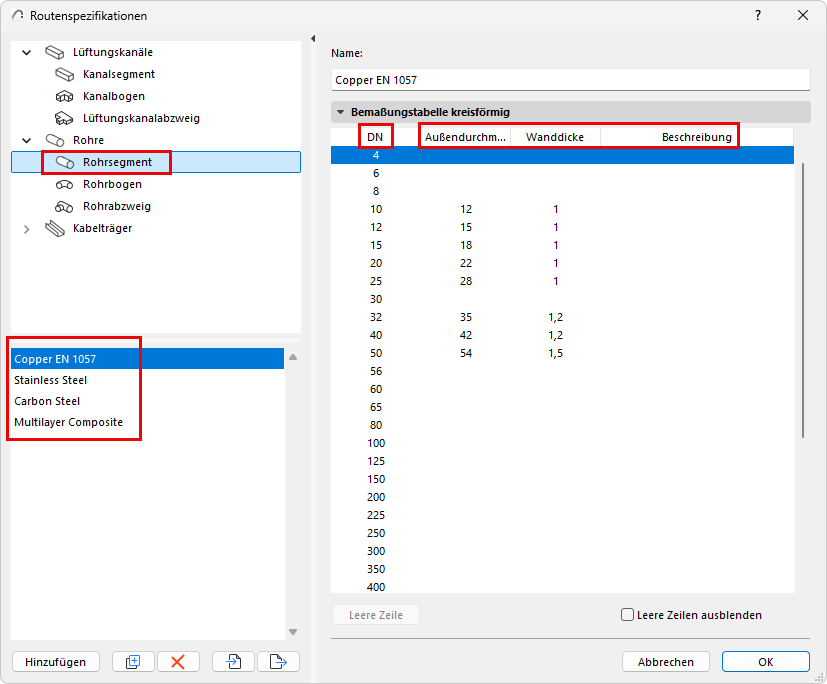The width and height of the screenshot is (827, 684).
Task: Click the Kanalbogen elbow icon
Action: (64, 97)
